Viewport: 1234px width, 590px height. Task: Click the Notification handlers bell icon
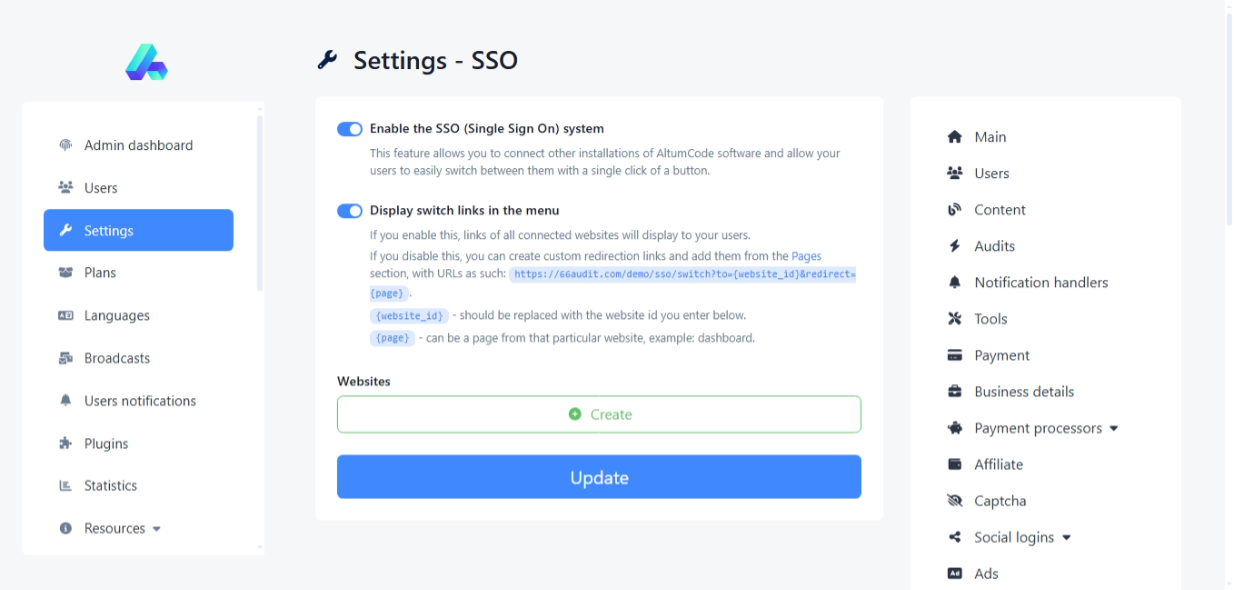pyautogui.click(x=954, y=283)
